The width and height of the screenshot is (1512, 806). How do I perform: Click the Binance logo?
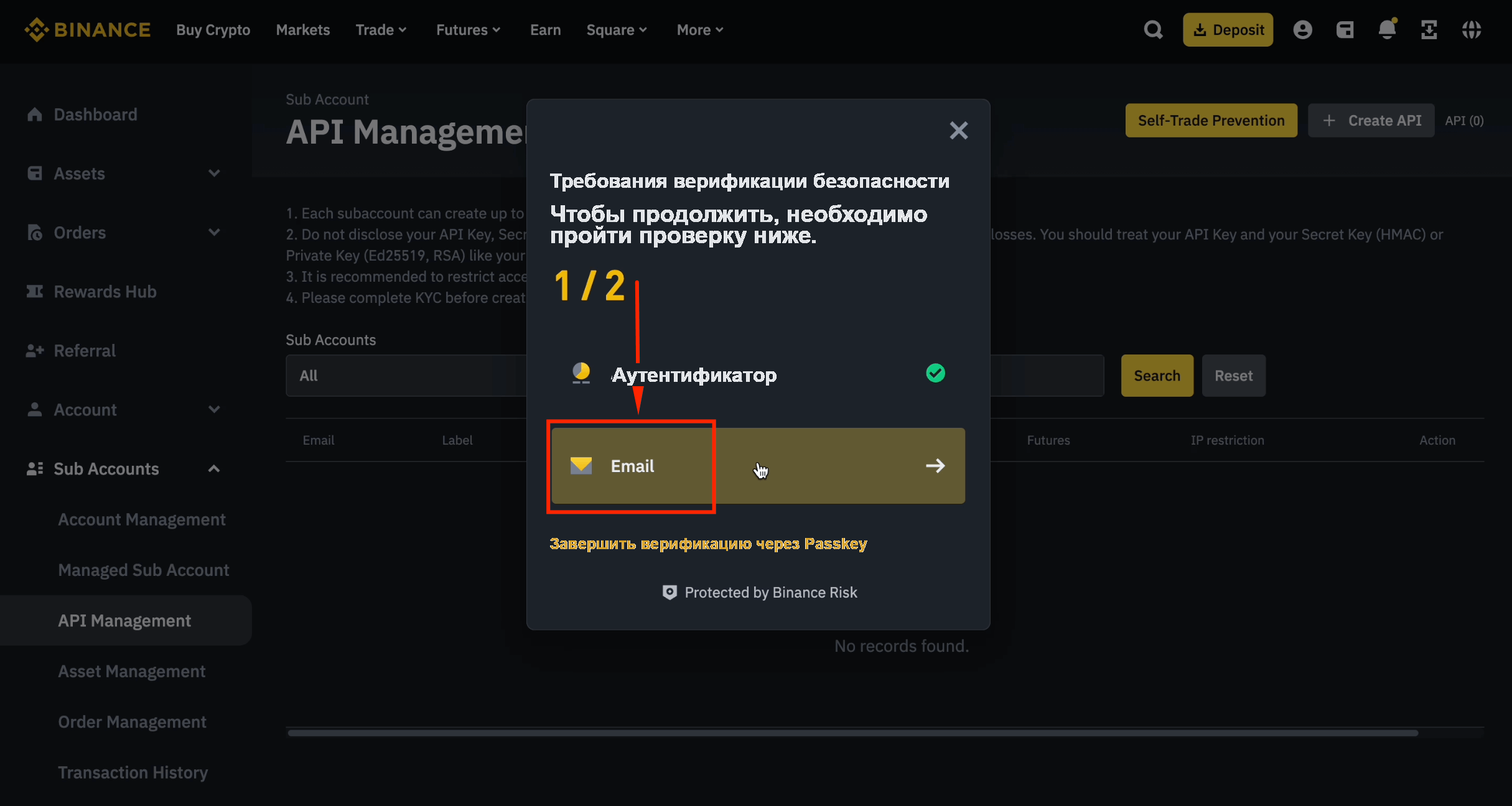pos(87,30)
